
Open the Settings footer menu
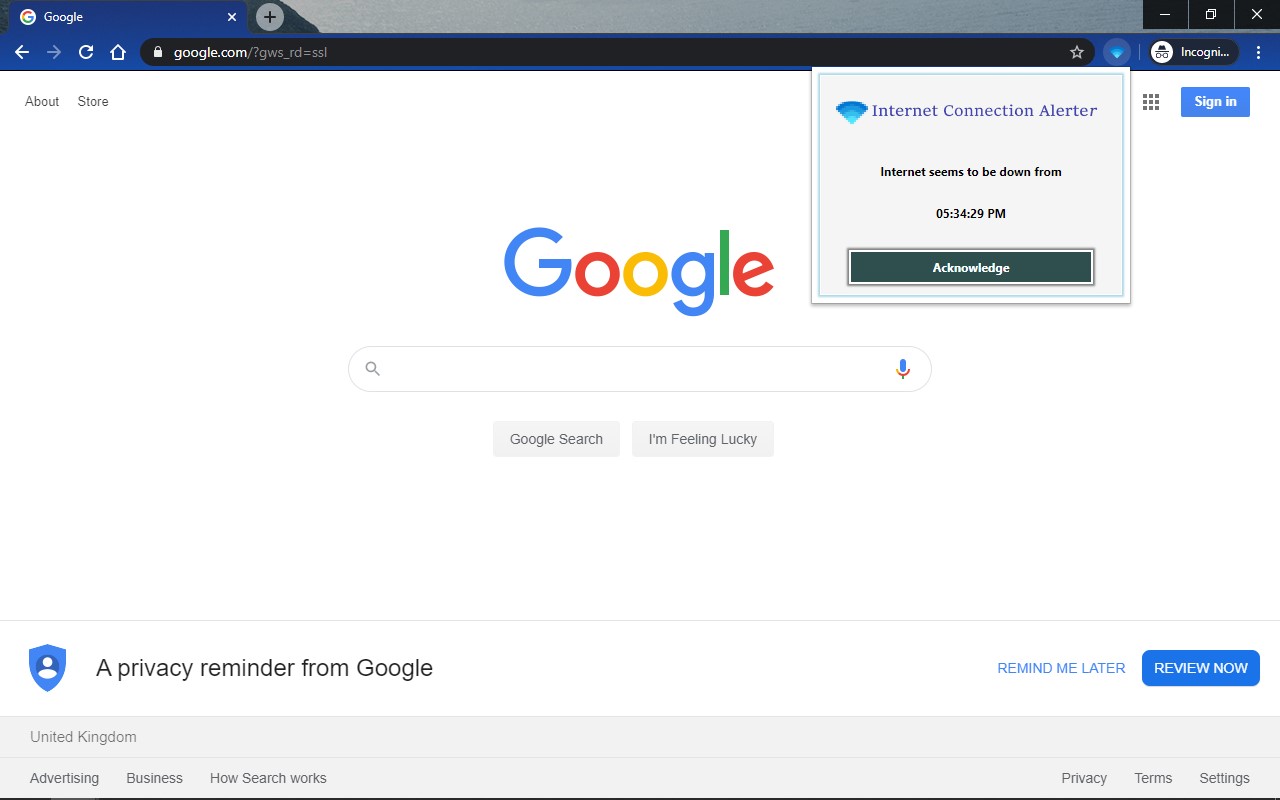[x=1224, y=778]
